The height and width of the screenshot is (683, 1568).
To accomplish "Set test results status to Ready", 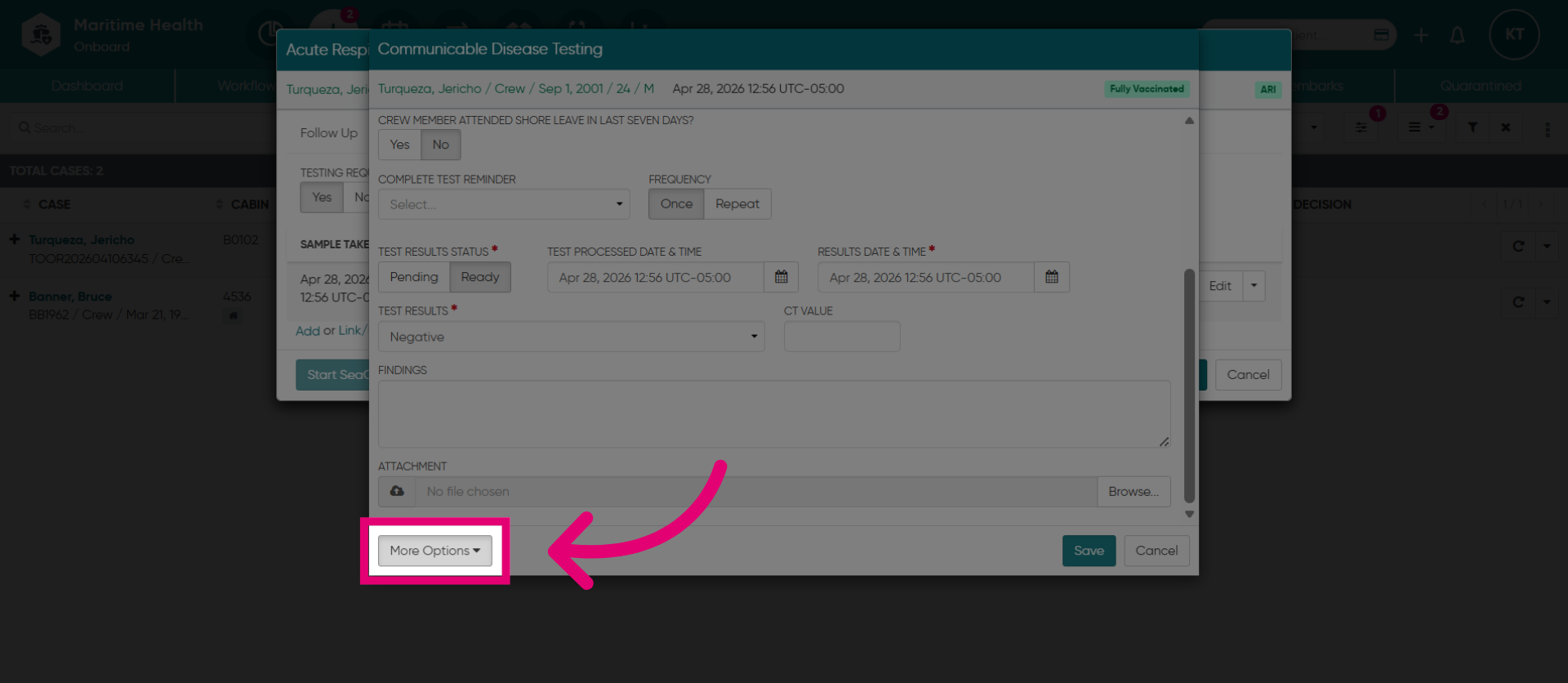I will coord(480,277).
